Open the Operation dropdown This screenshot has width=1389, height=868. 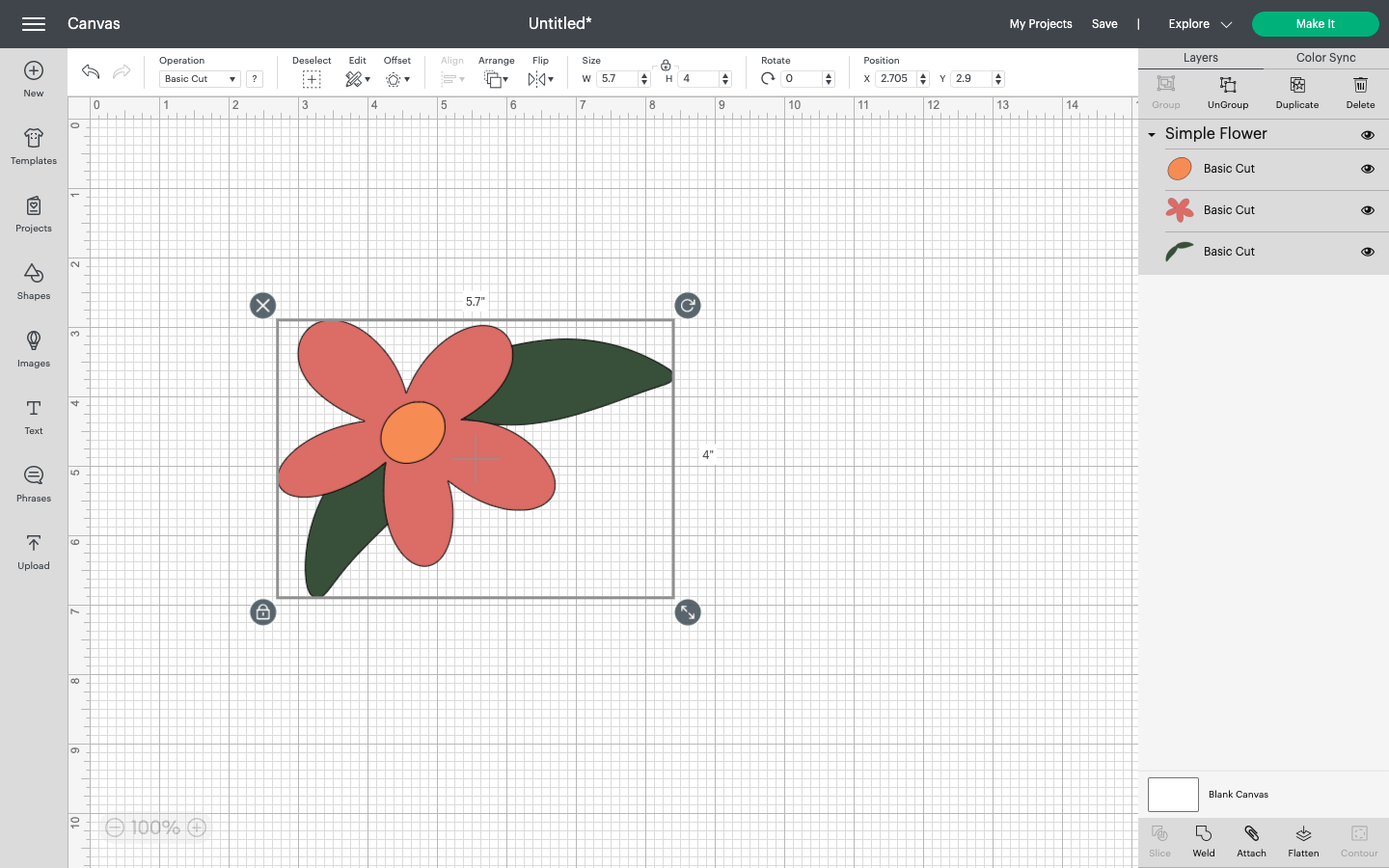(x=199, y=78)
